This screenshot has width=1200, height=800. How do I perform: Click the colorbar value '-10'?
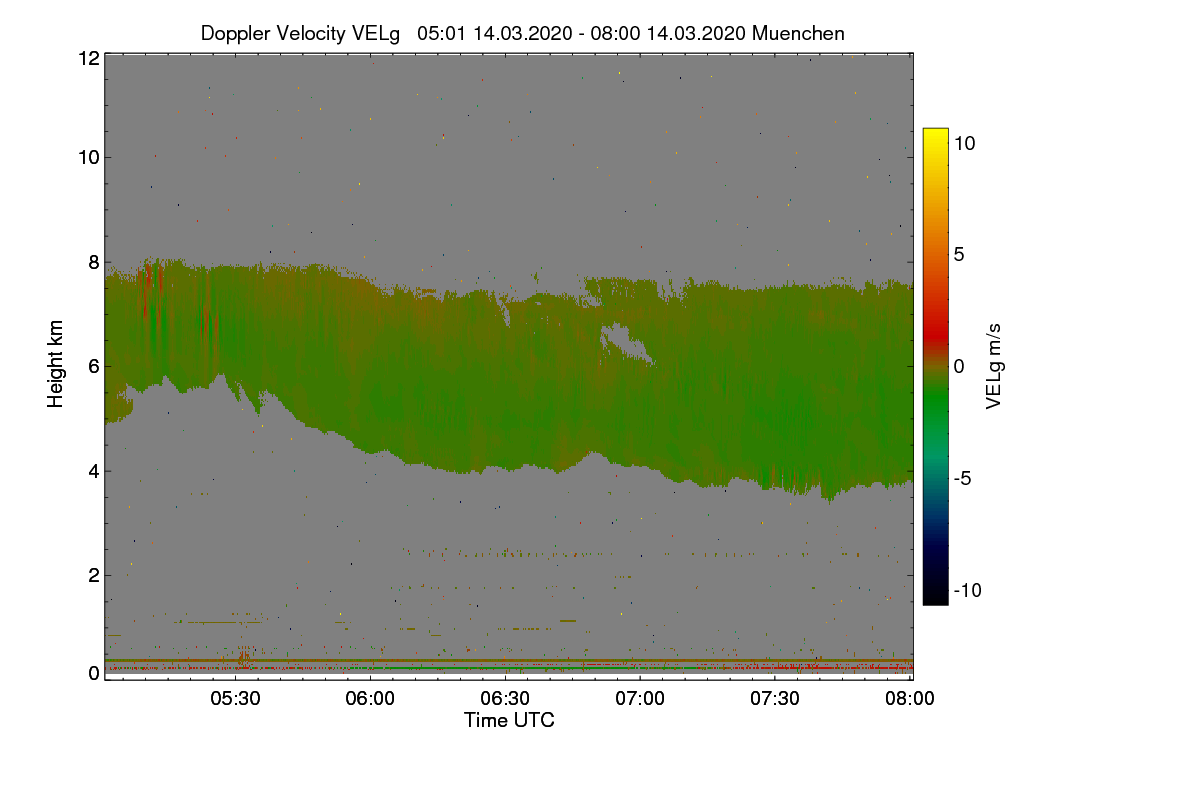pyautogui.click(x=966, y=590)
